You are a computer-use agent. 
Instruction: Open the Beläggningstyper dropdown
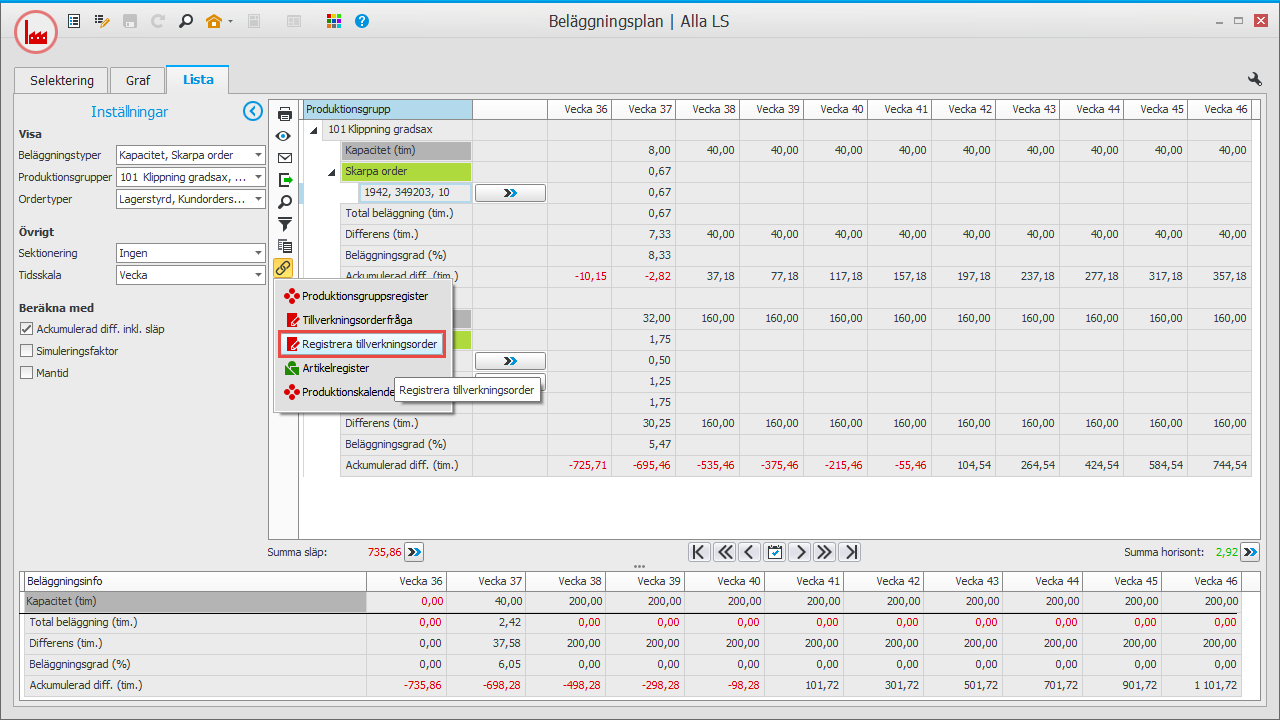(x=258, y=155)
